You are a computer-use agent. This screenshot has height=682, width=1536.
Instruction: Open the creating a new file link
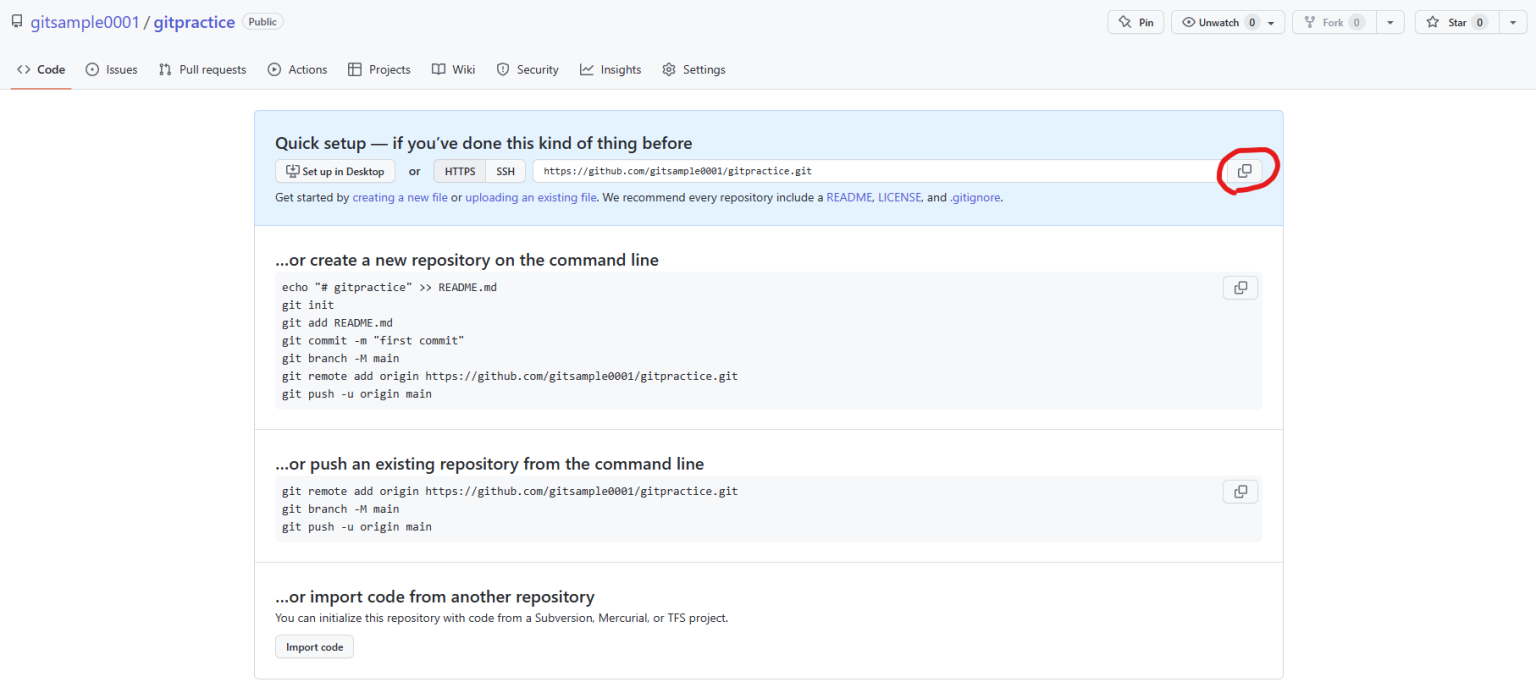400,197
